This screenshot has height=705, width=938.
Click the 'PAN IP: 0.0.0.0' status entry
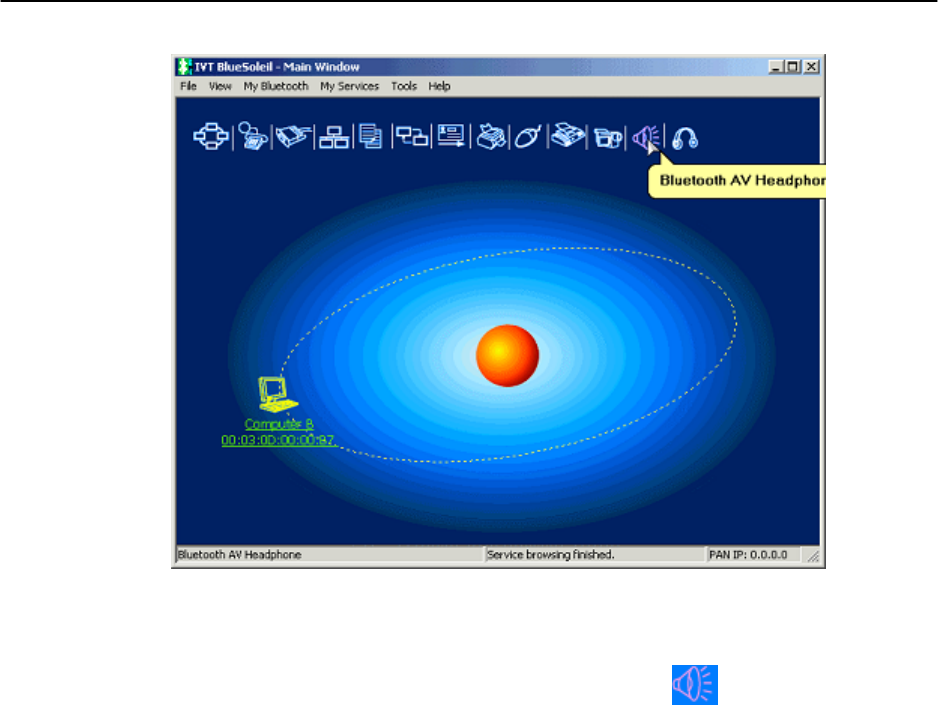tap(748, 554)
